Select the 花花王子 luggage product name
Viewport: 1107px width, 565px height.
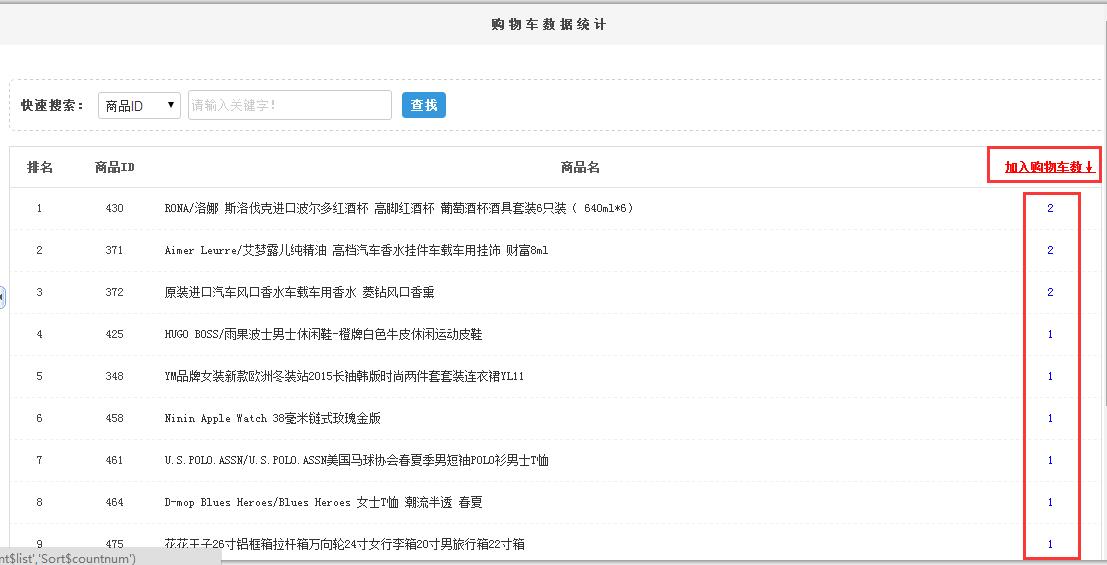[345, 545]
